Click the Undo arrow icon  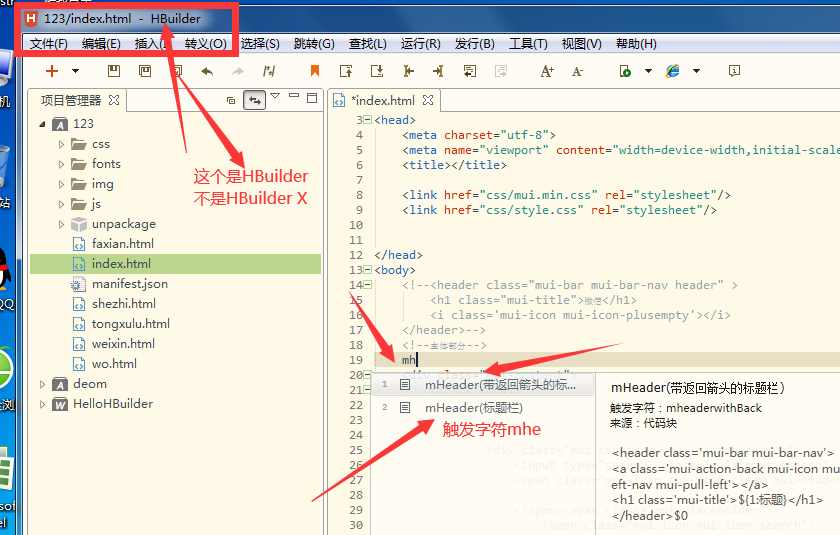tap(207, 71)
